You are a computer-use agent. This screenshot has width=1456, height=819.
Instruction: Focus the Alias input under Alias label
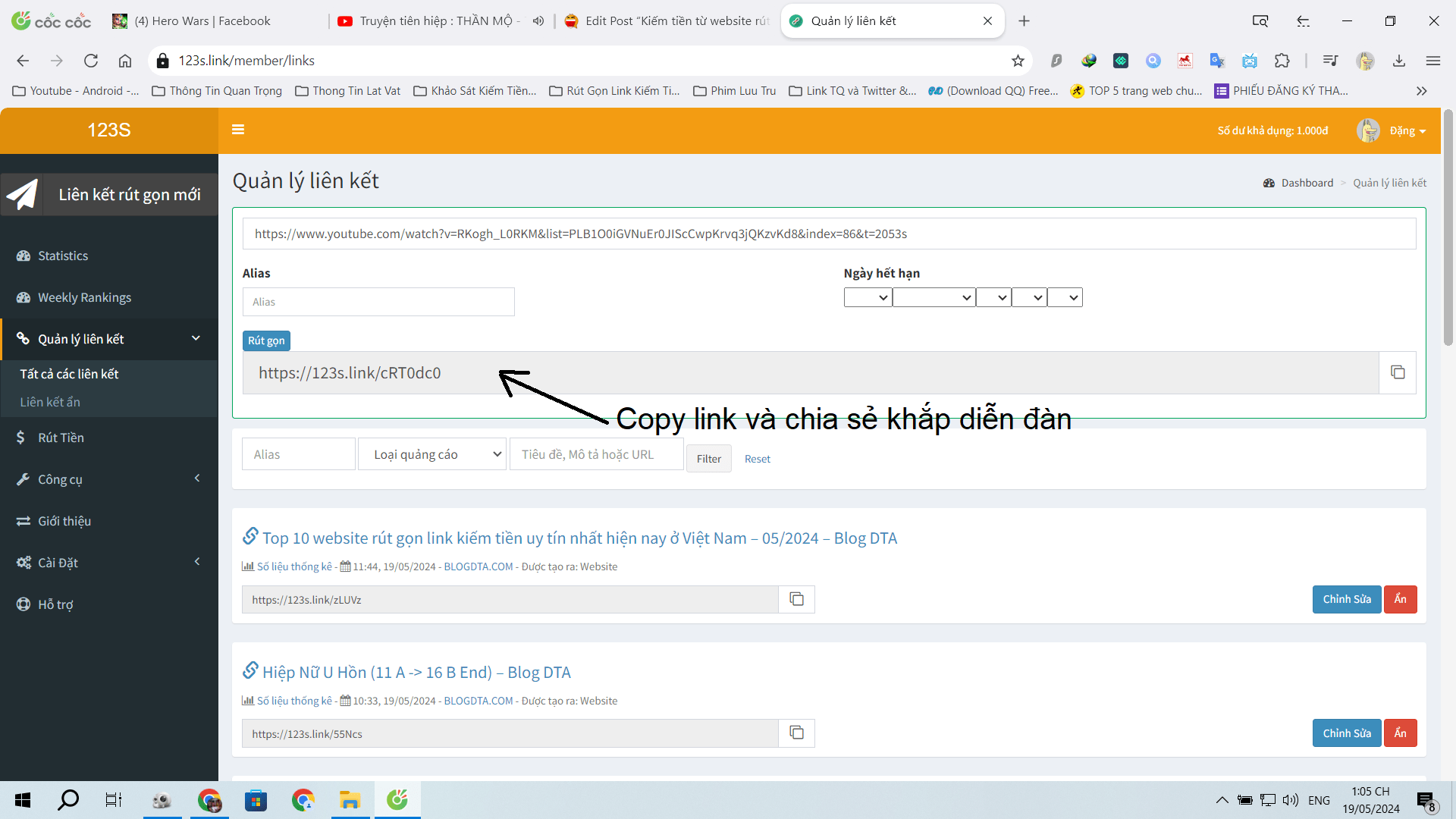378,302
